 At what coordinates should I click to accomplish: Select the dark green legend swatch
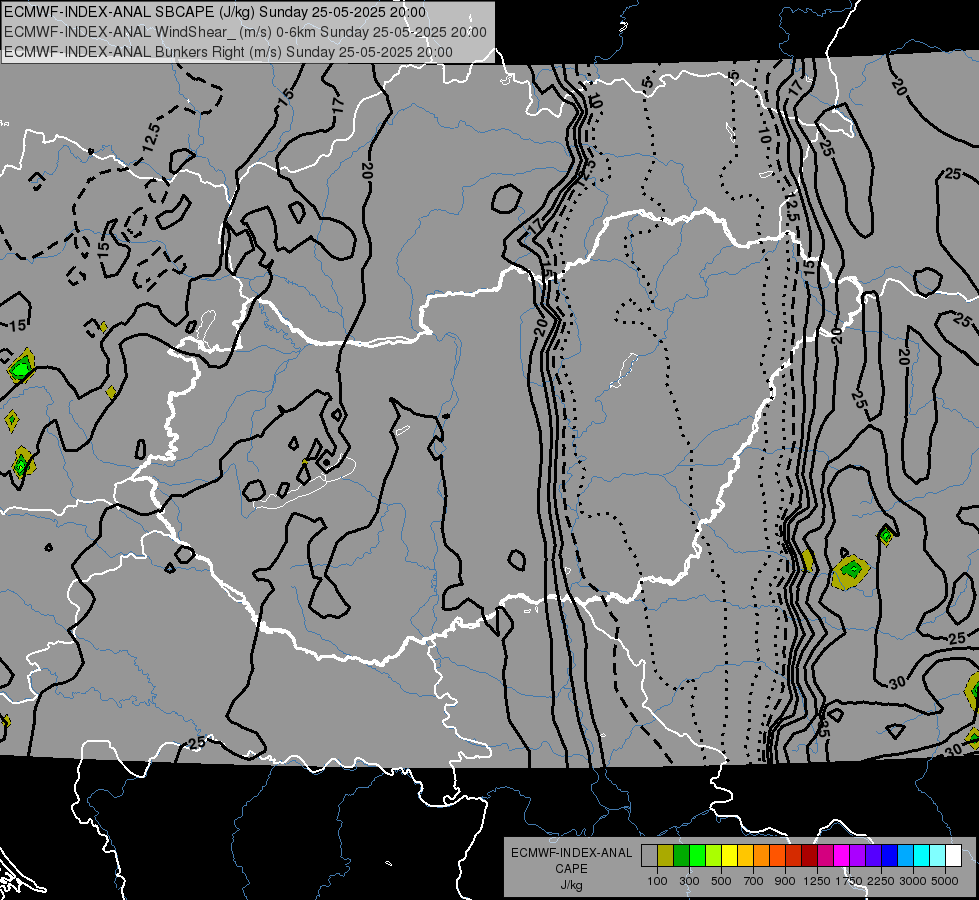681,856
